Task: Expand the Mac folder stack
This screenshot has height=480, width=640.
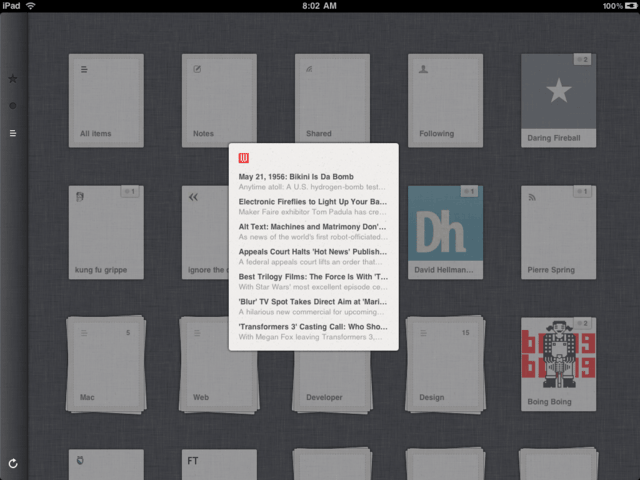Action: pyautogui.click(x=106, y=364)
